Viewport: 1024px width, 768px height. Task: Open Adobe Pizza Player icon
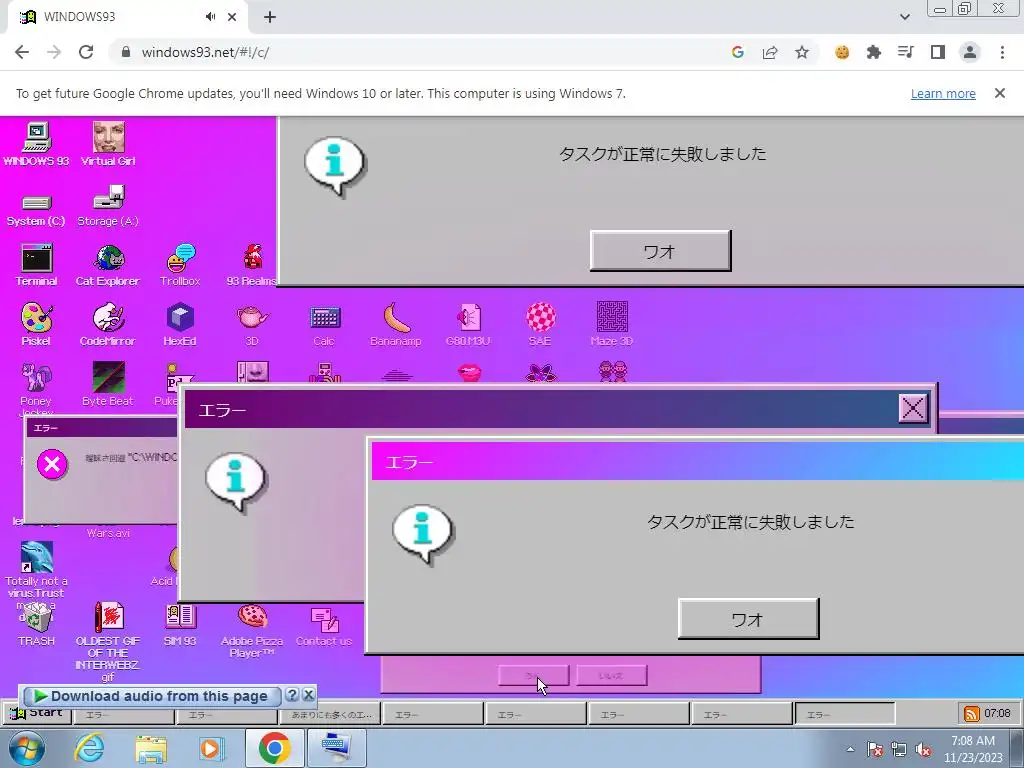[x=251, y=630]
